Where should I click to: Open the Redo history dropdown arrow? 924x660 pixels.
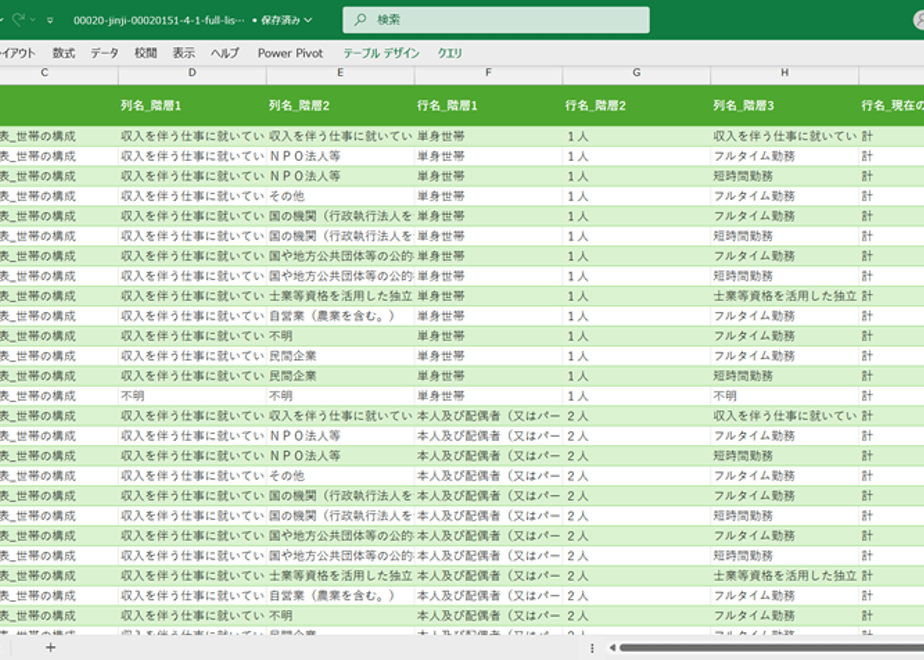[33, 20]
